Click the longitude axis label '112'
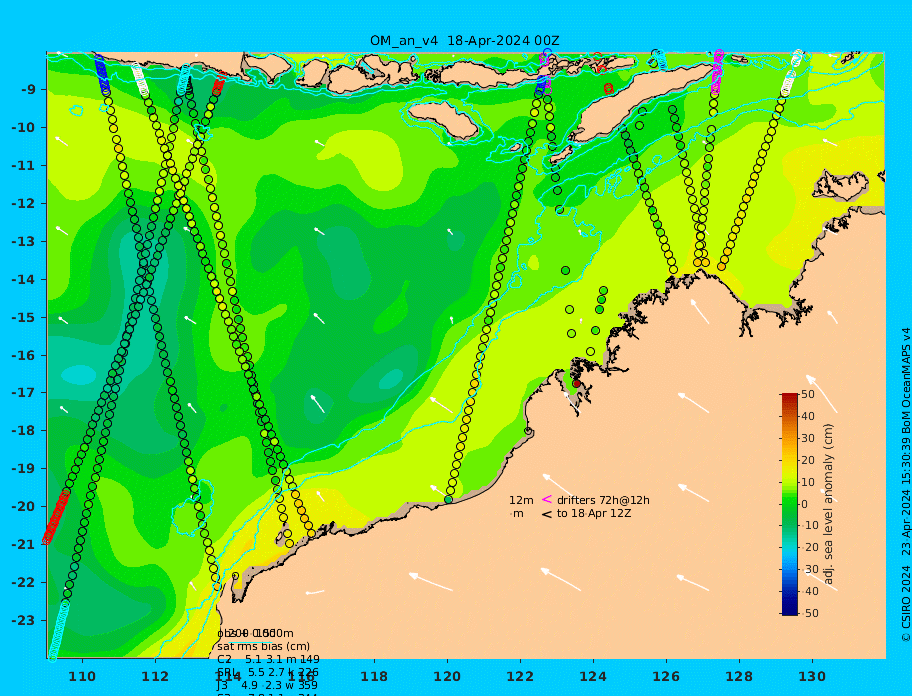 tap(155, 676)
